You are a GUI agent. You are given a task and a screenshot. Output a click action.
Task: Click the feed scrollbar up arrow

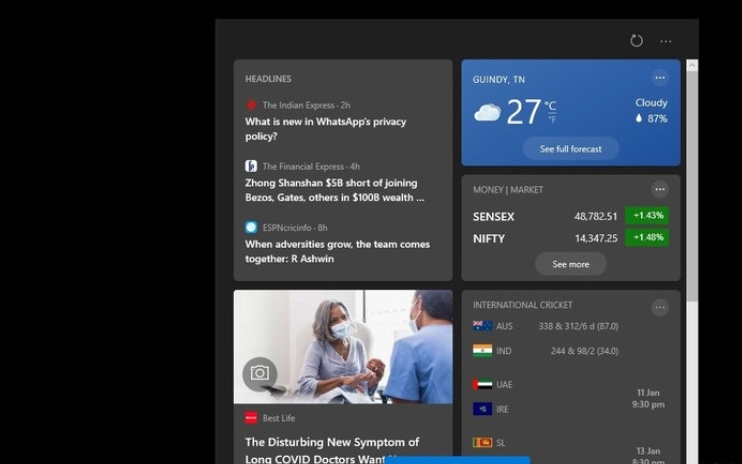point(692,66)
